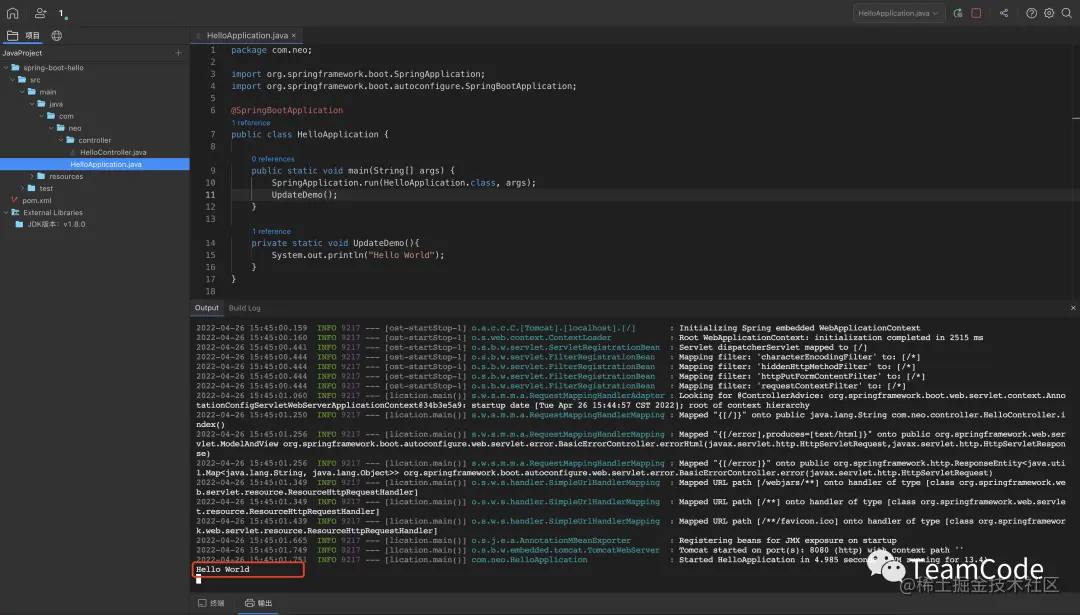Screen dimensions: 1080x615
Task: Stop the running program with red square
Action: coord(976,13)
